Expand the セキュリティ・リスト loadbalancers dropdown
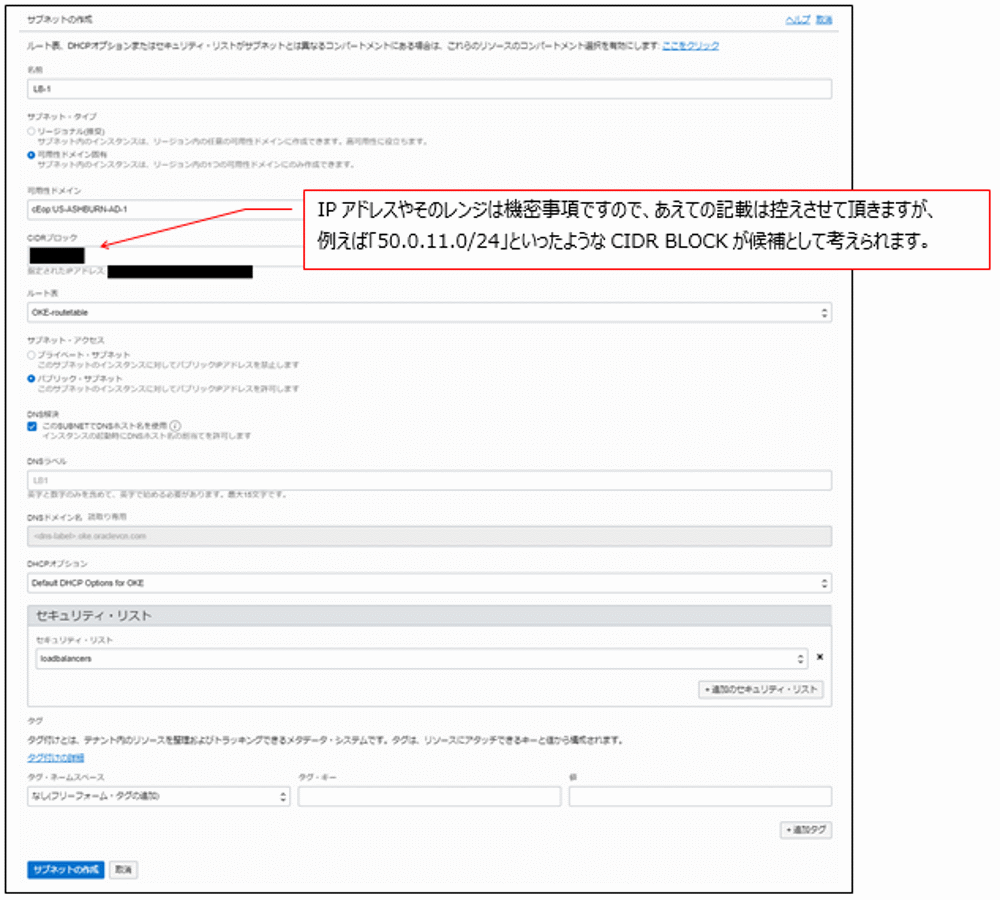The image size is (1000, 900). click(x=800, y=657)
